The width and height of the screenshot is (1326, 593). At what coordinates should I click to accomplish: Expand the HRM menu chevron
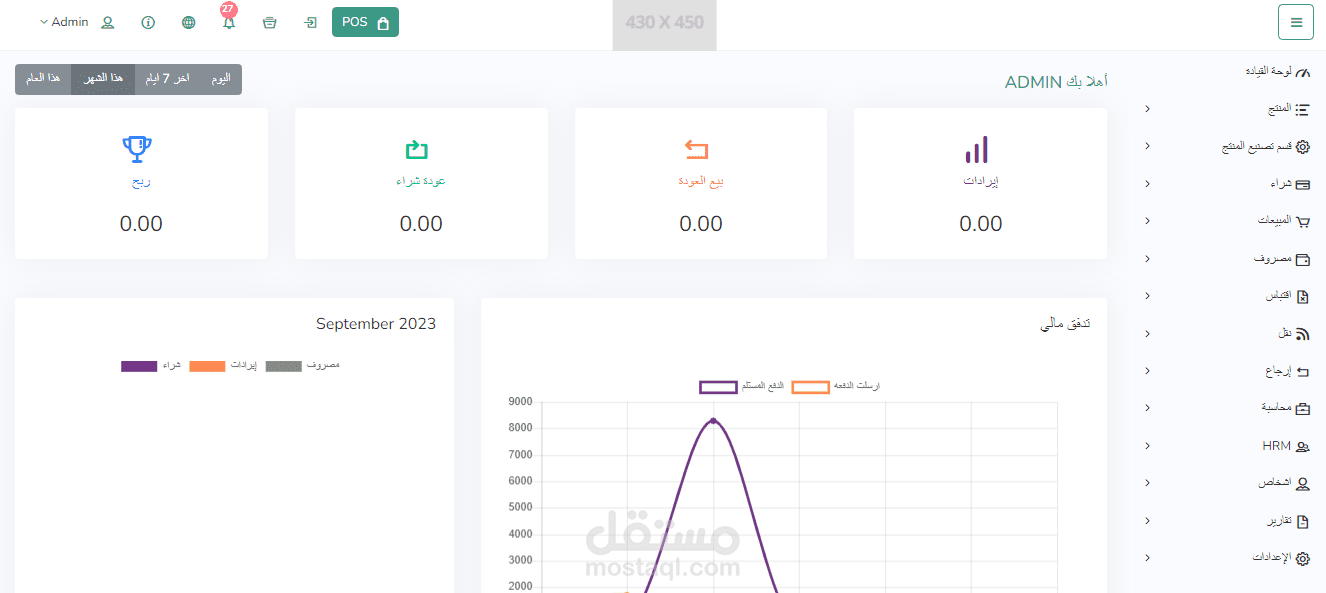tap(1147, 446)
